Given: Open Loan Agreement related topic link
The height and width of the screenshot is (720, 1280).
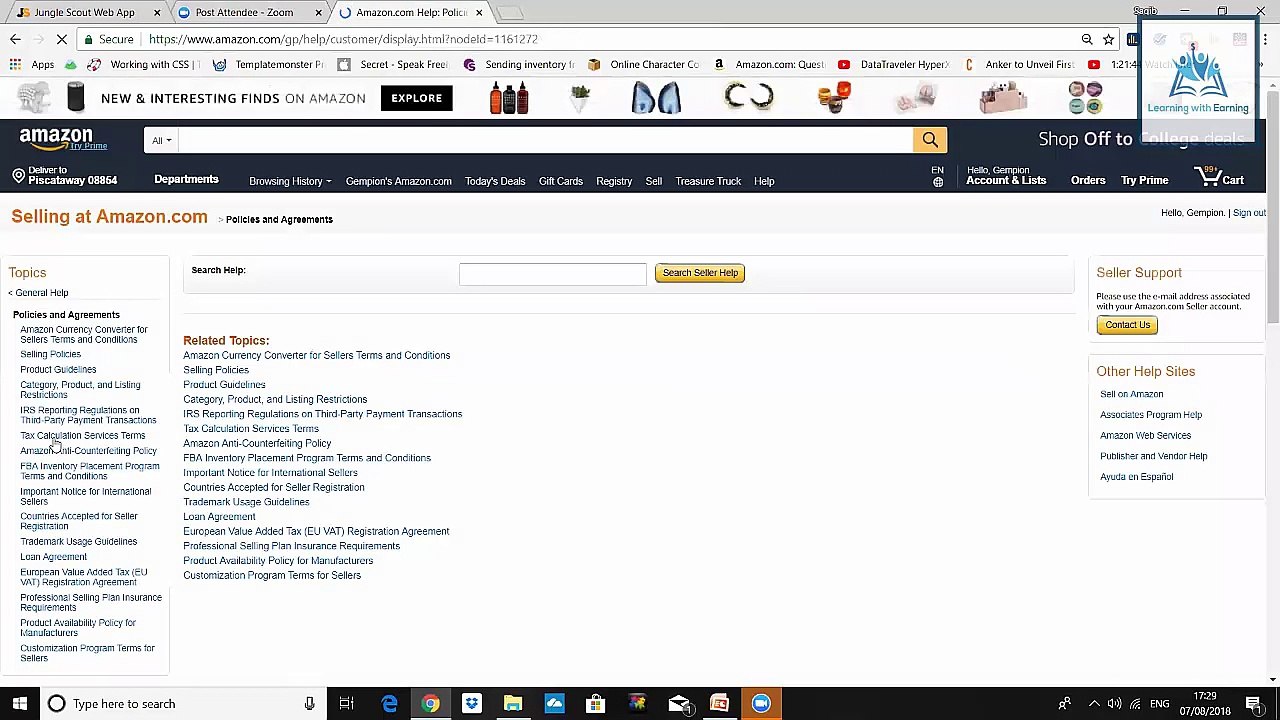Looking at the screenshot, I should pos(219,517).
